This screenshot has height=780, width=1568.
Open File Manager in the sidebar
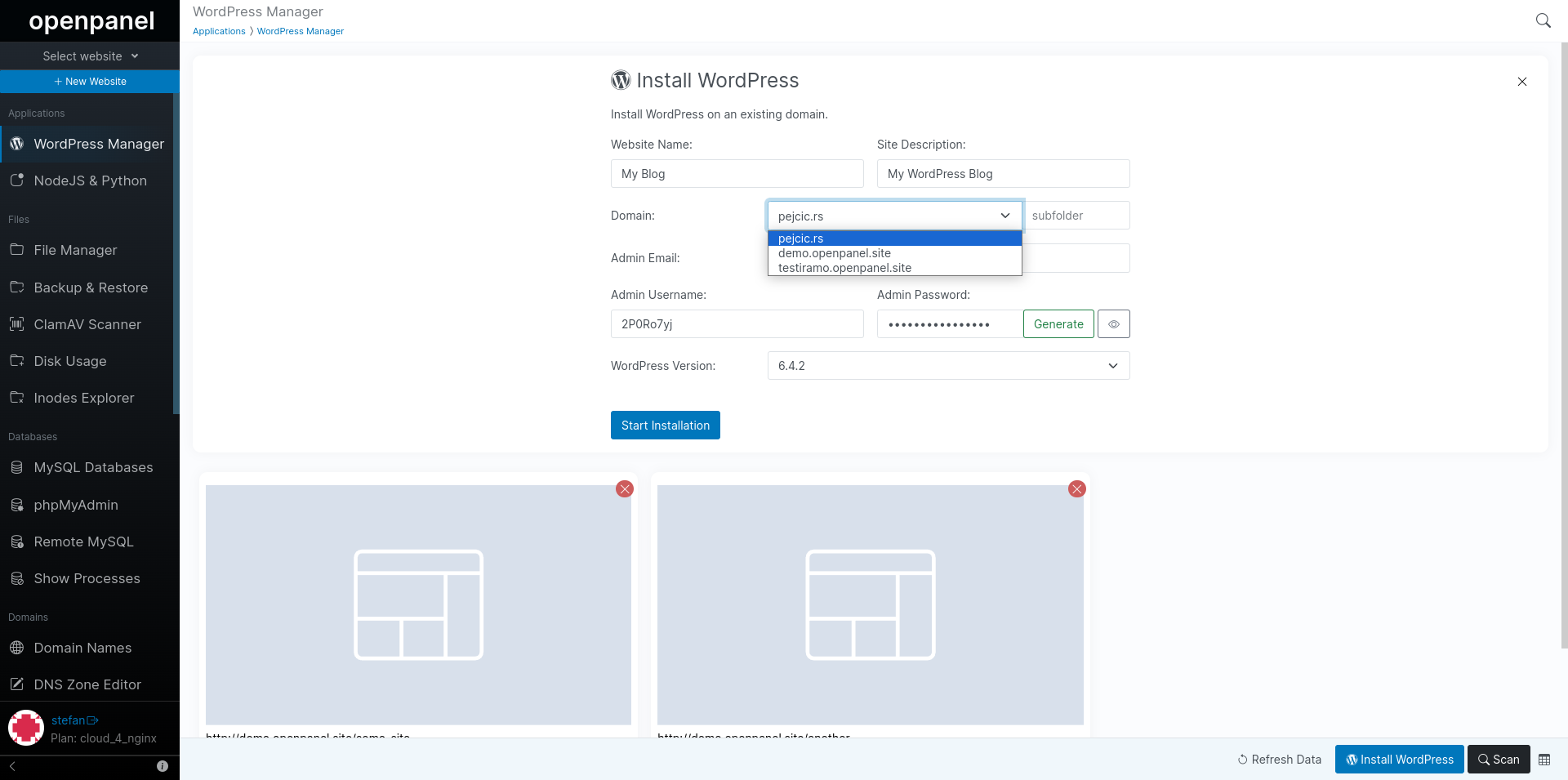click(x=88, y=250)
